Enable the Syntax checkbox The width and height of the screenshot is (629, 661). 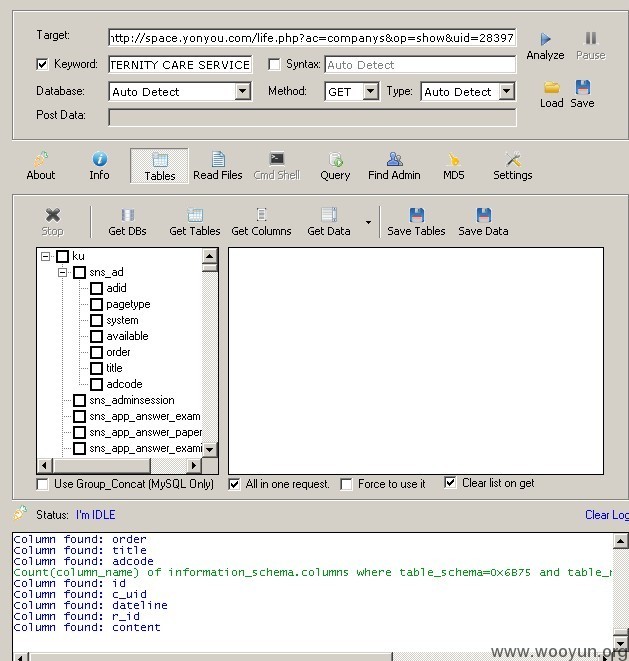tap(274, 64)
